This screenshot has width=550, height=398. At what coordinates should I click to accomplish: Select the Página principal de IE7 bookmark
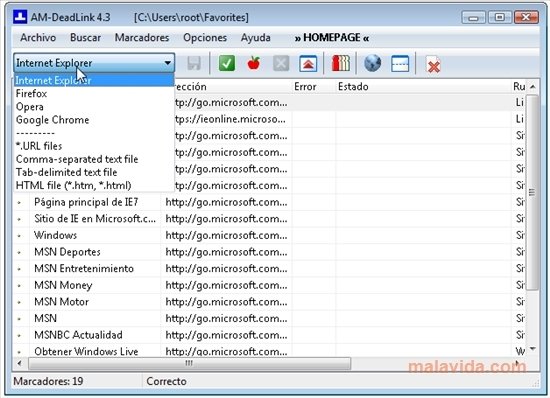(x=86, y=202)
